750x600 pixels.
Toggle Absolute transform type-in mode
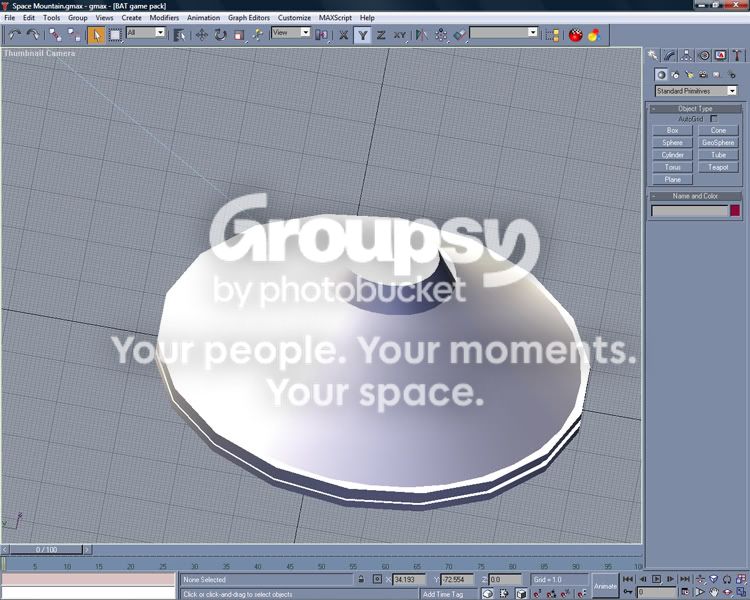tap(377, 579)
